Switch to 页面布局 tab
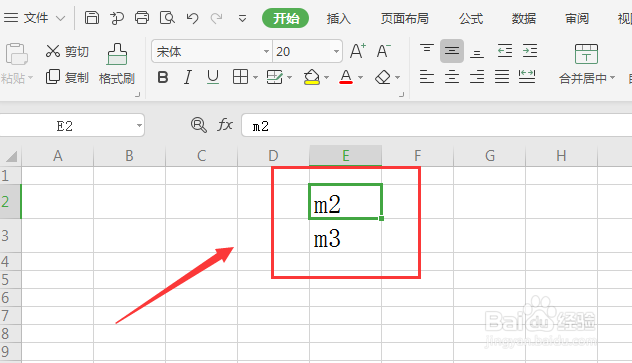 tap(405, 19)
